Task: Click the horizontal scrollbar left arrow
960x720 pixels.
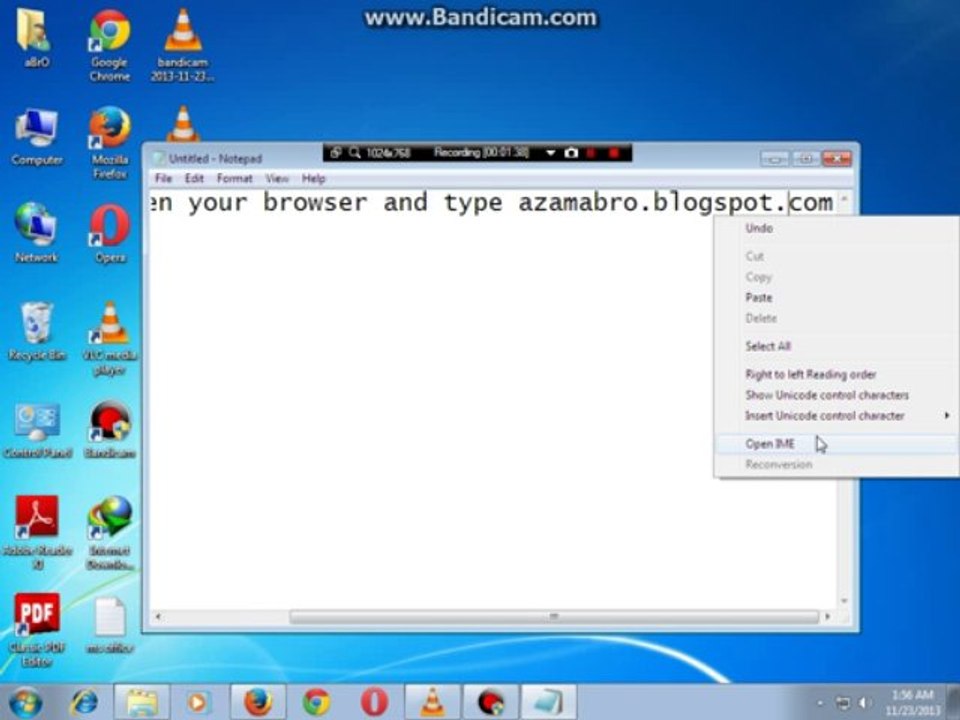Action: point(158,617)
